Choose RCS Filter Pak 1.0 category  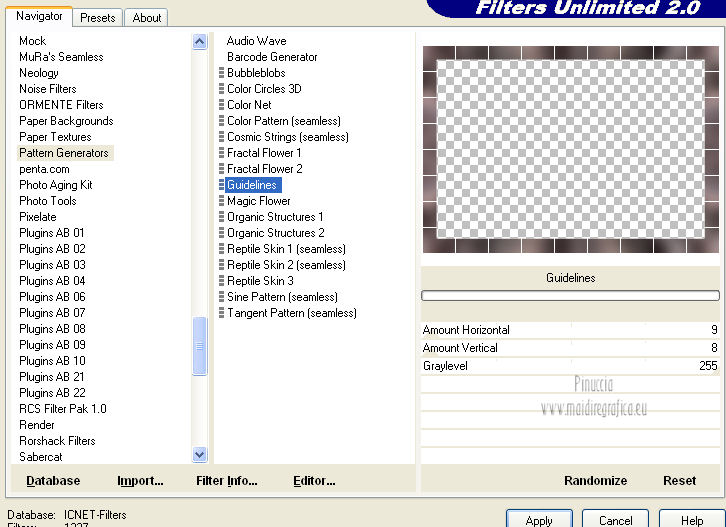click(63, 409)
